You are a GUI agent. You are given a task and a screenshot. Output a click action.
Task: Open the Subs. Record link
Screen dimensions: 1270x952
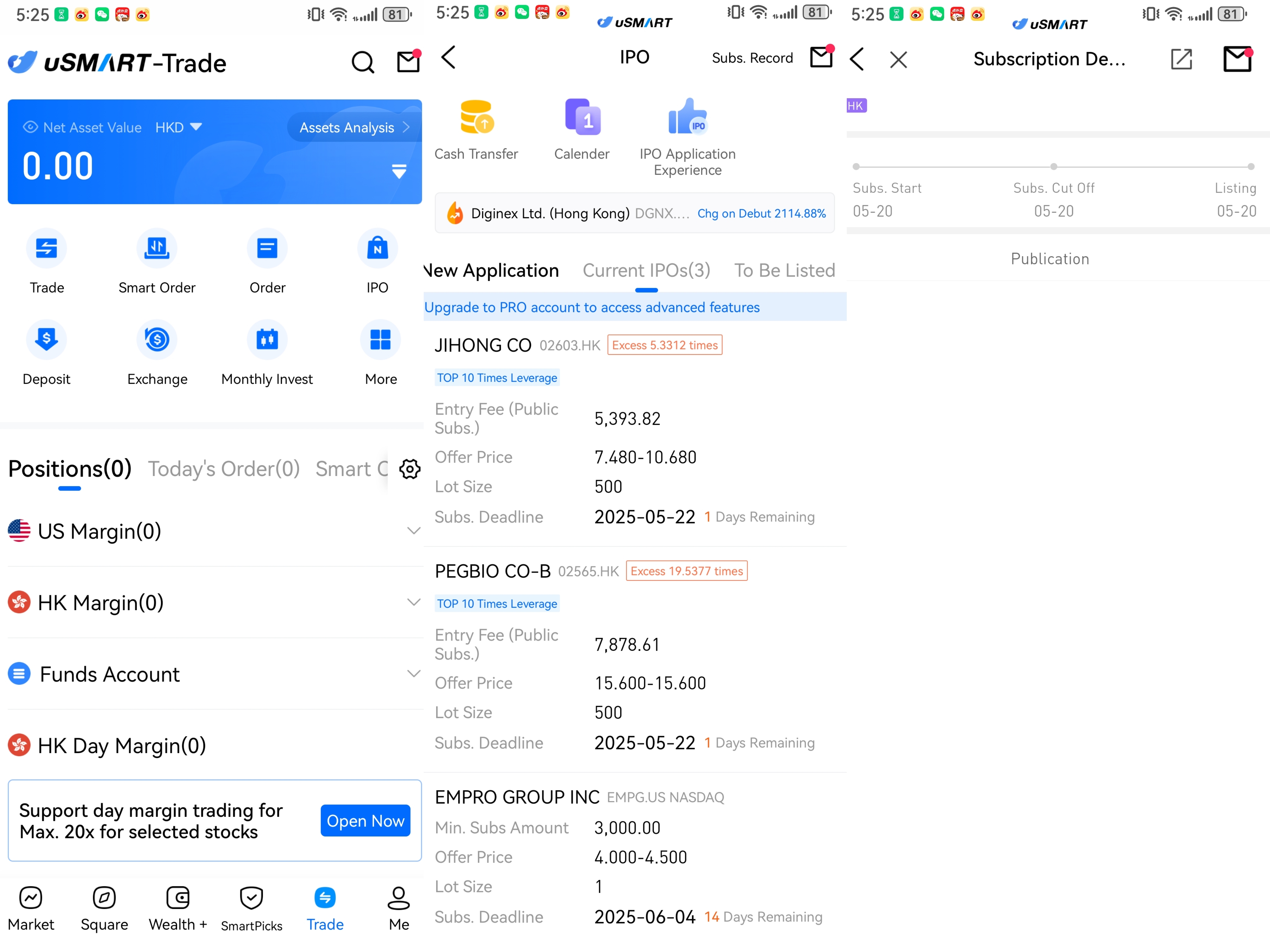pyautogui.click(x=752, y=58)
